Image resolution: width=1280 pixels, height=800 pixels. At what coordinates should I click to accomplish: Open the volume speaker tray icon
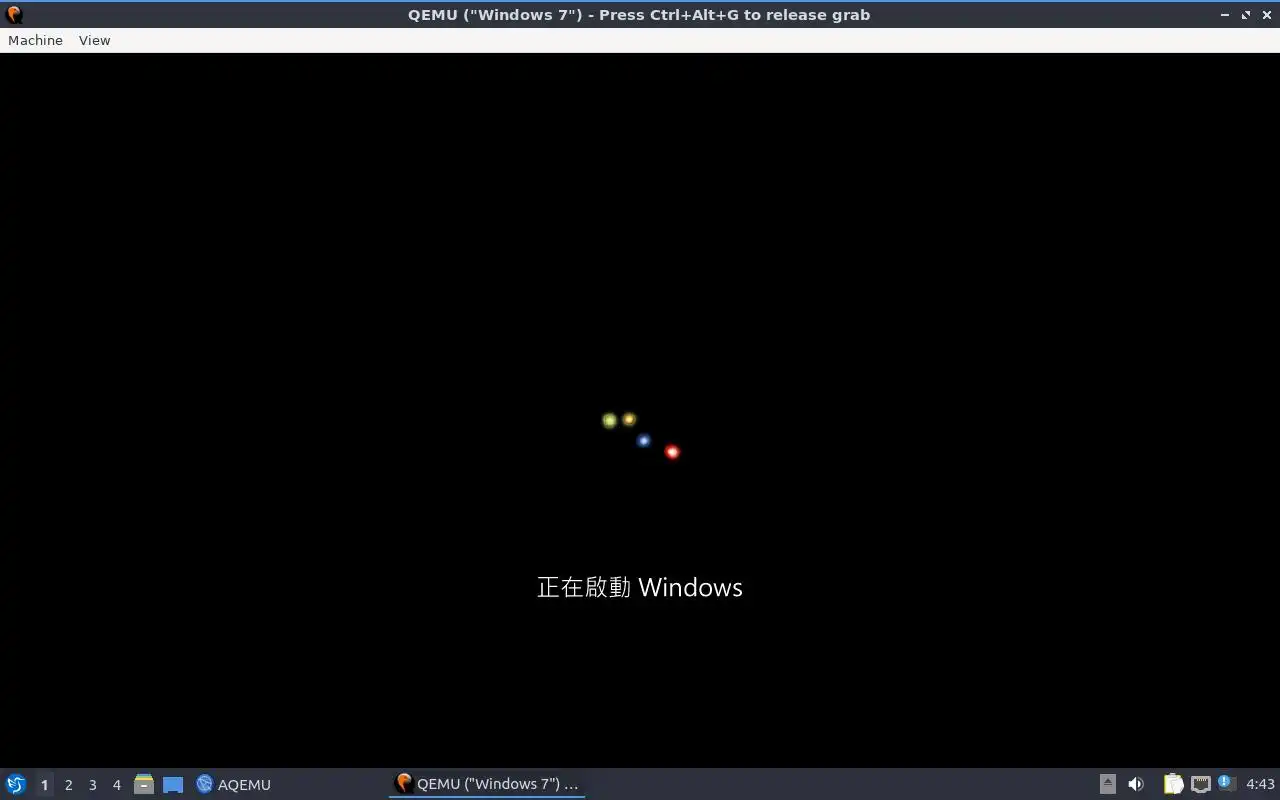pos(1135,784)
